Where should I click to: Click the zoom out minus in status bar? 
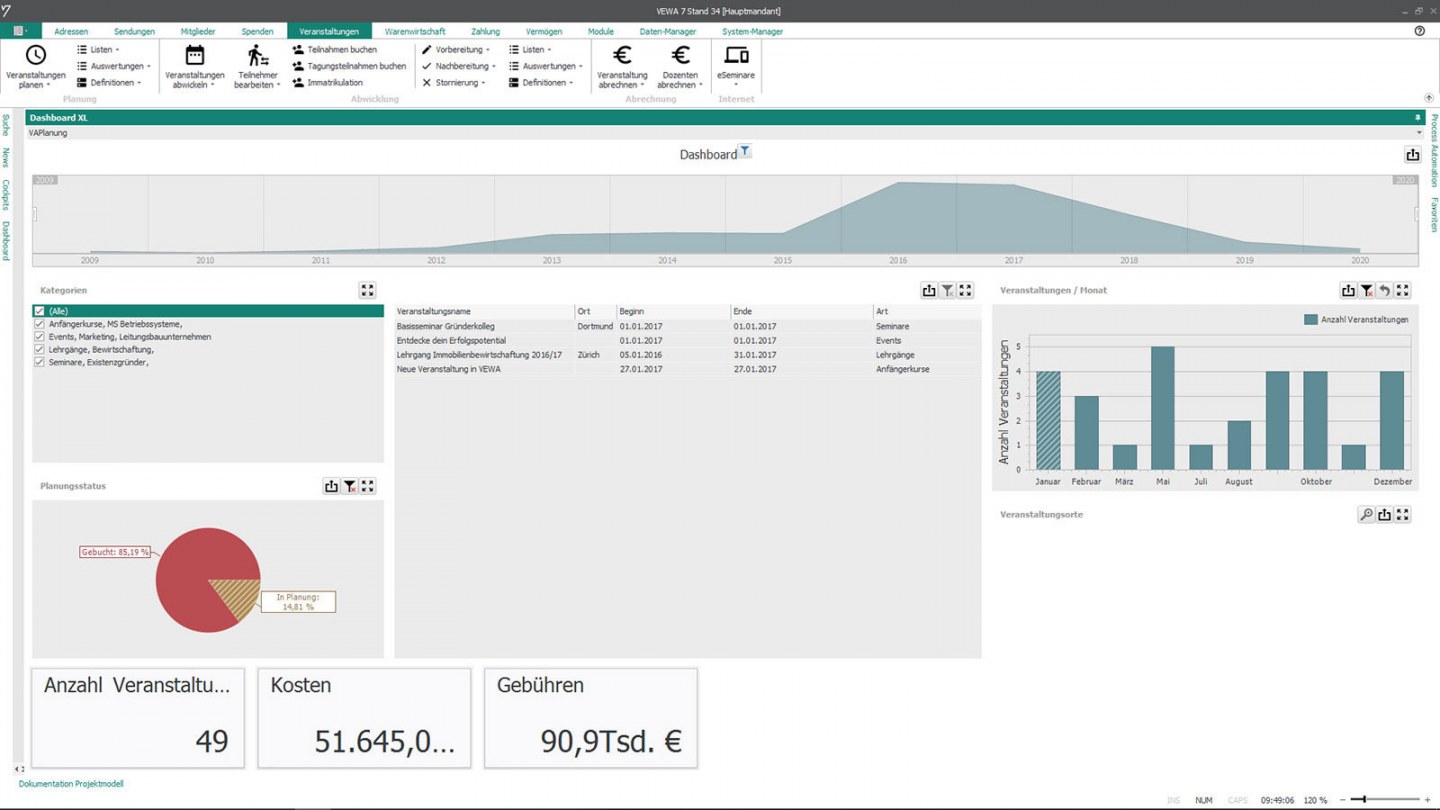tap(1343, 800)
